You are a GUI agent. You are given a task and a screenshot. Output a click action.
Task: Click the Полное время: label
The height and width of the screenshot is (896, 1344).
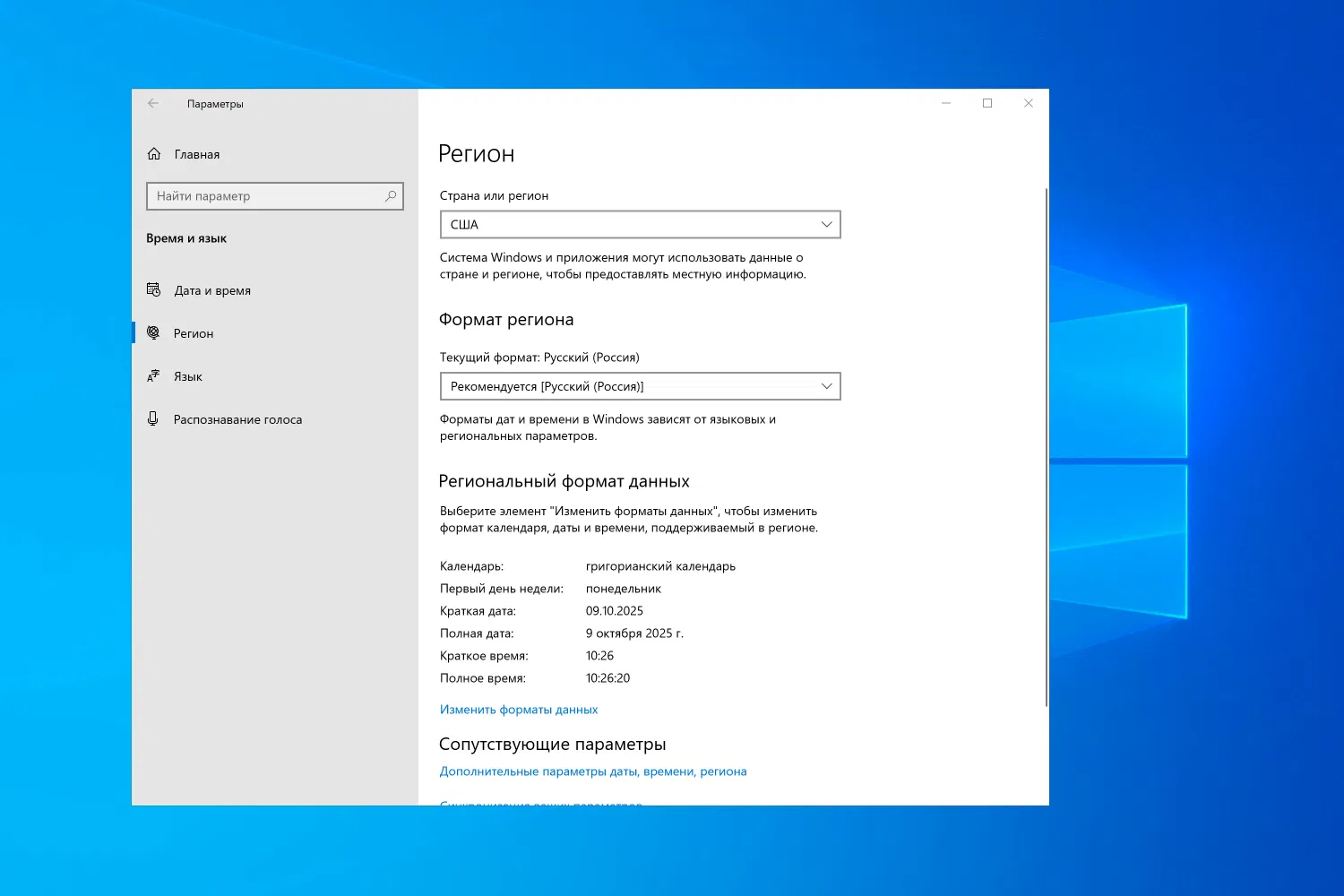483,678
